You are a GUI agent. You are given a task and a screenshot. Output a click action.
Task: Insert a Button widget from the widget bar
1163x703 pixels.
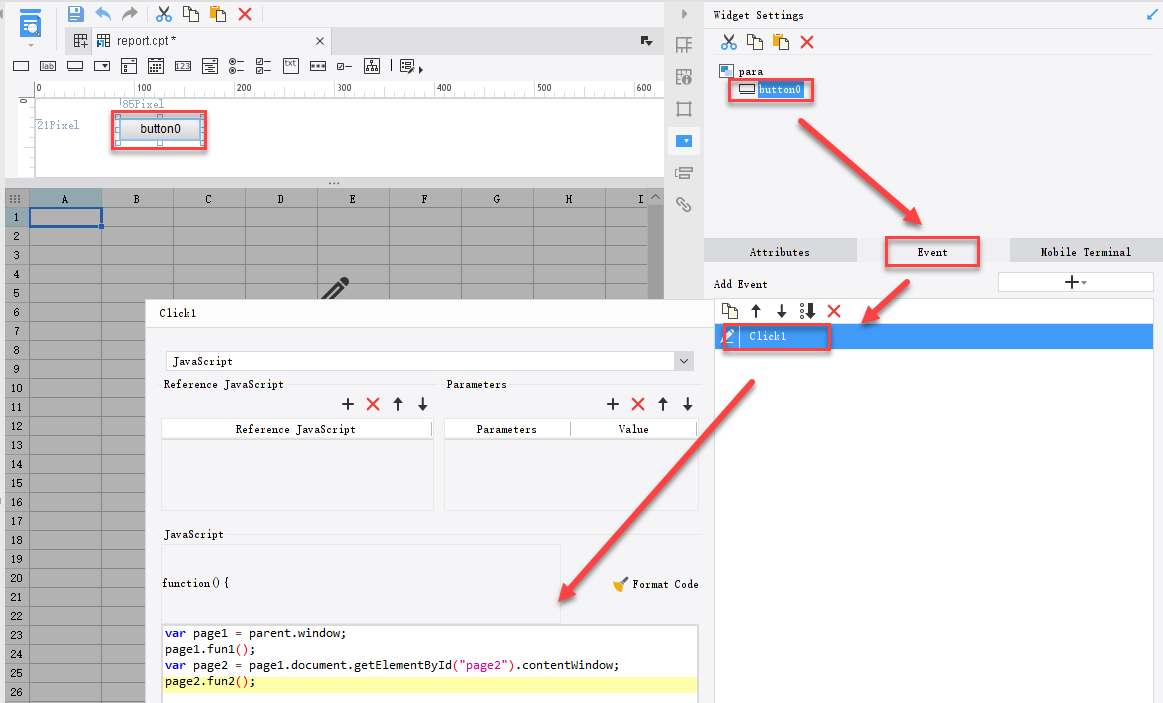tap(75, 66)
